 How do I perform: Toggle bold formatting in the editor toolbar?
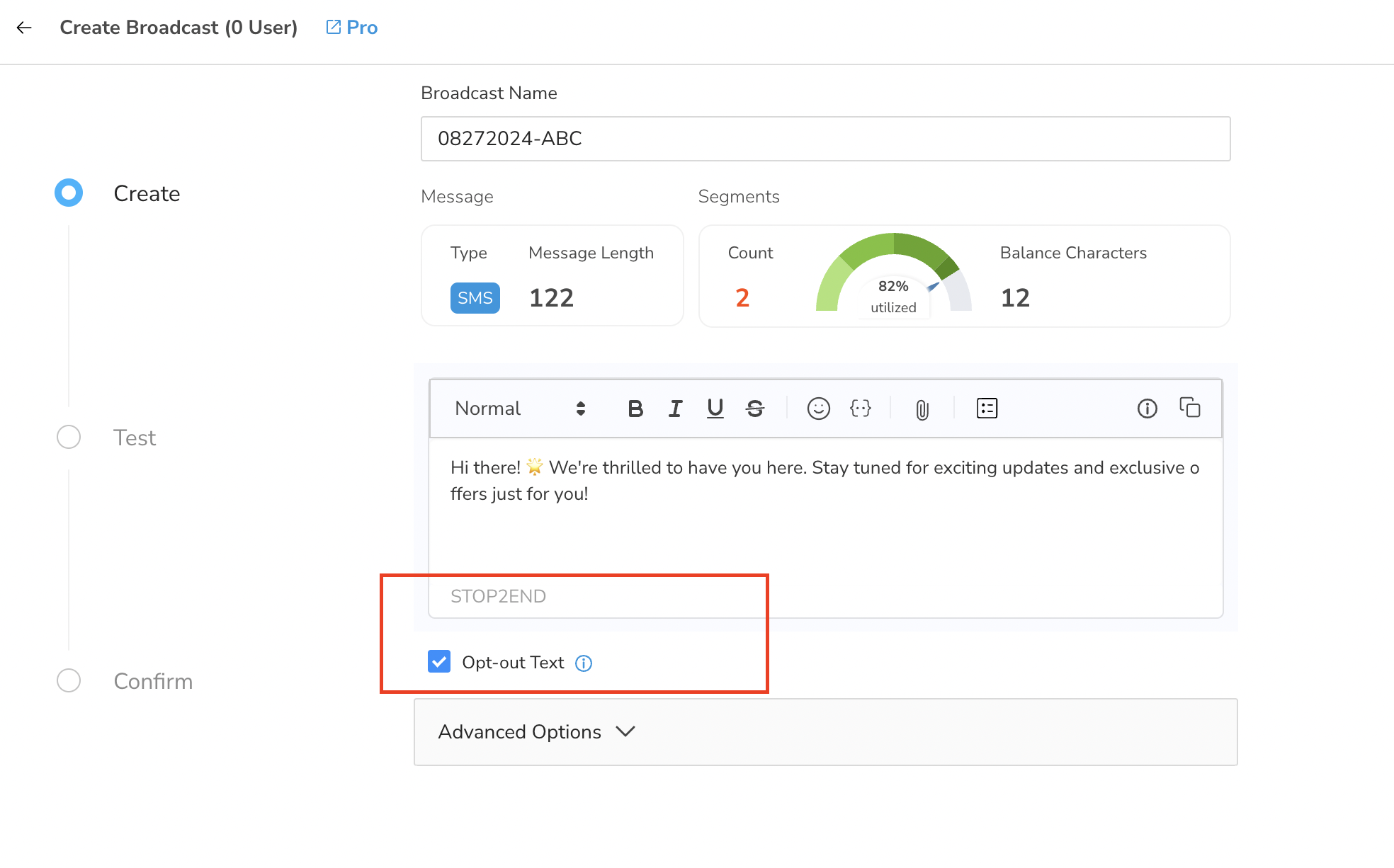click(x=635, y=409)
